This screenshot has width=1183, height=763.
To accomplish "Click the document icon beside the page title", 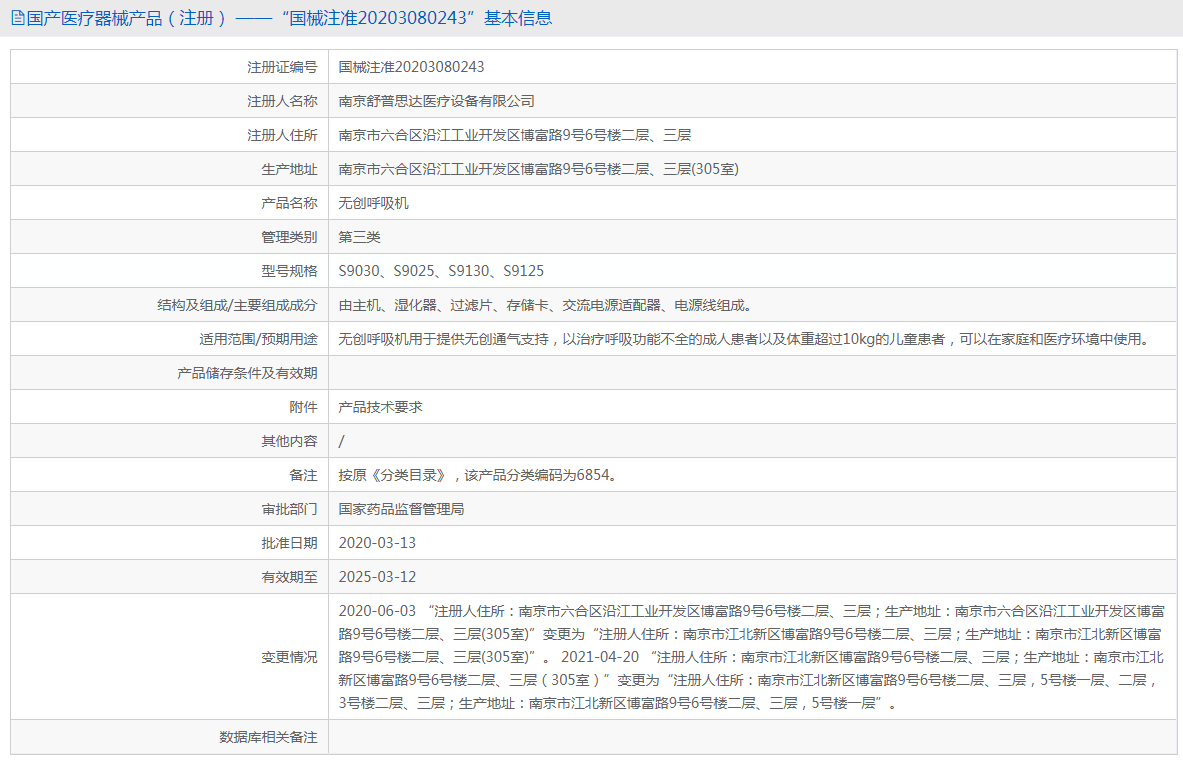I will coord(17,18).
